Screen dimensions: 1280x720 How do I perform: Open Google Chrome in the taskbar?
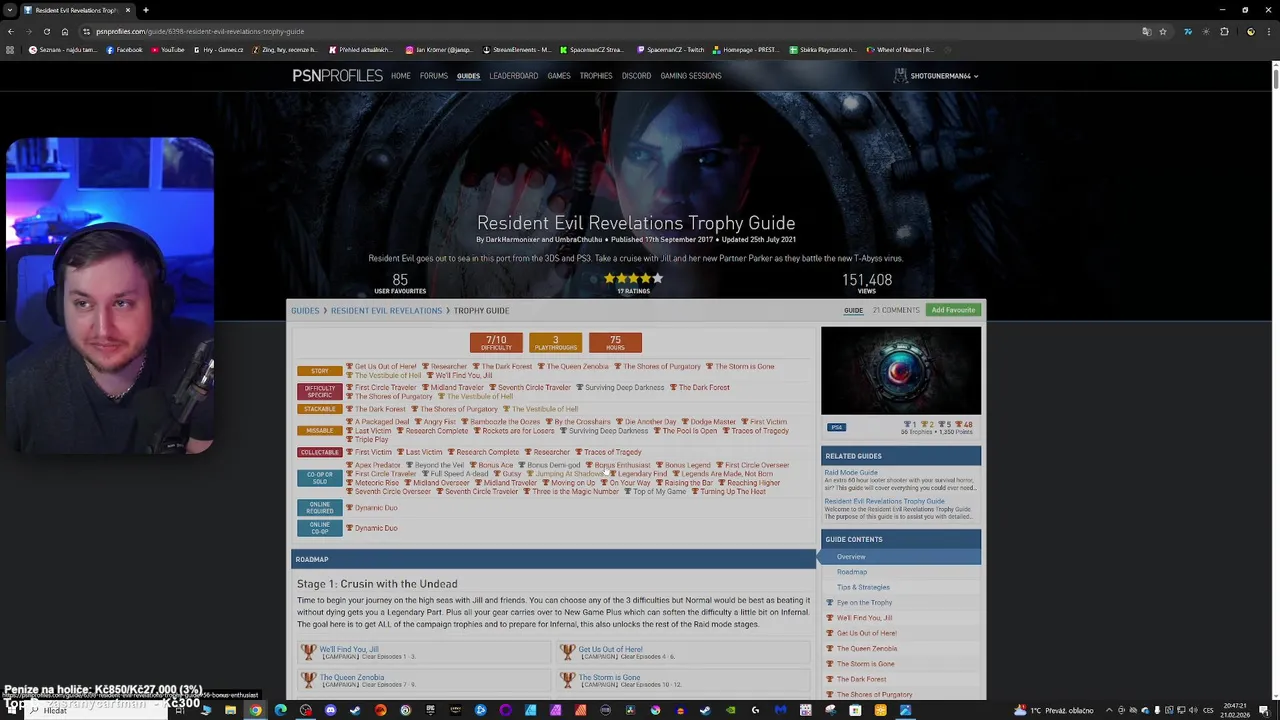click(255, 710)
